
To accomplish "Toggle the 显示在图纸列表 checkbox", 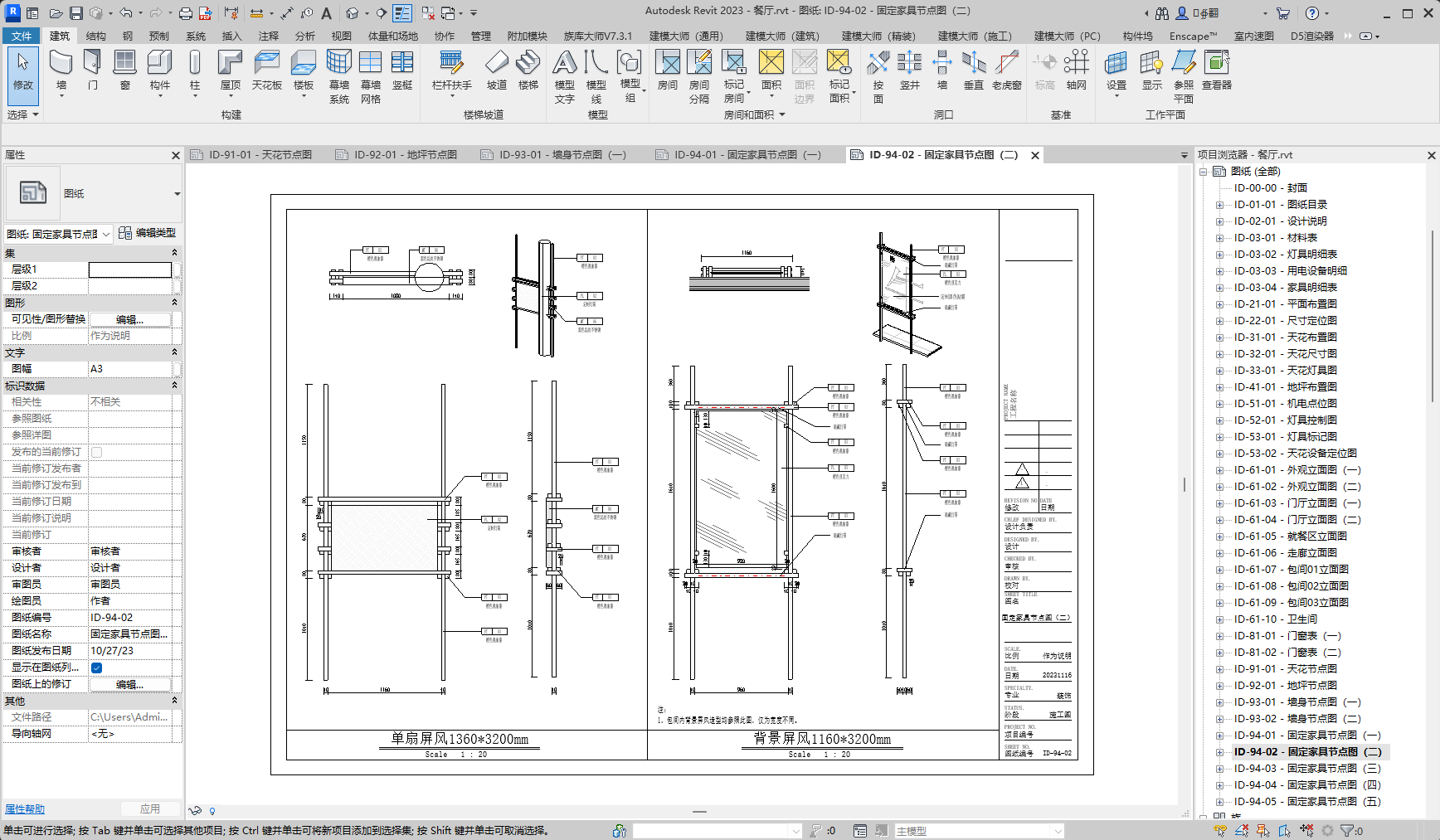I will point(97,668).
